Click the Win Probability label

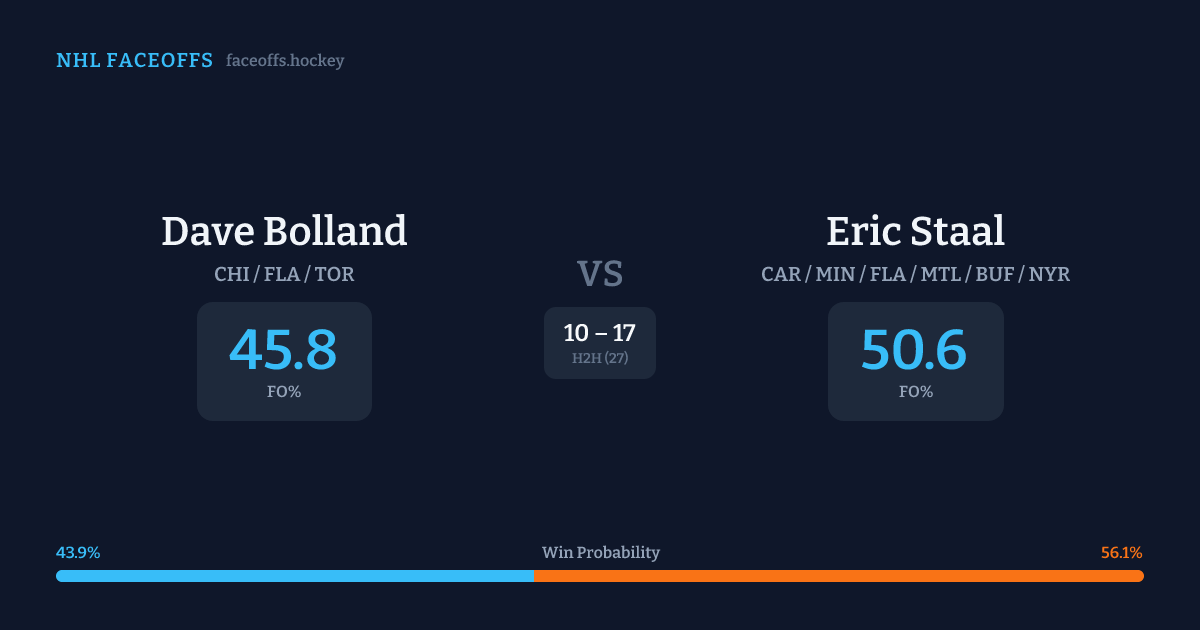pos(600,553)
